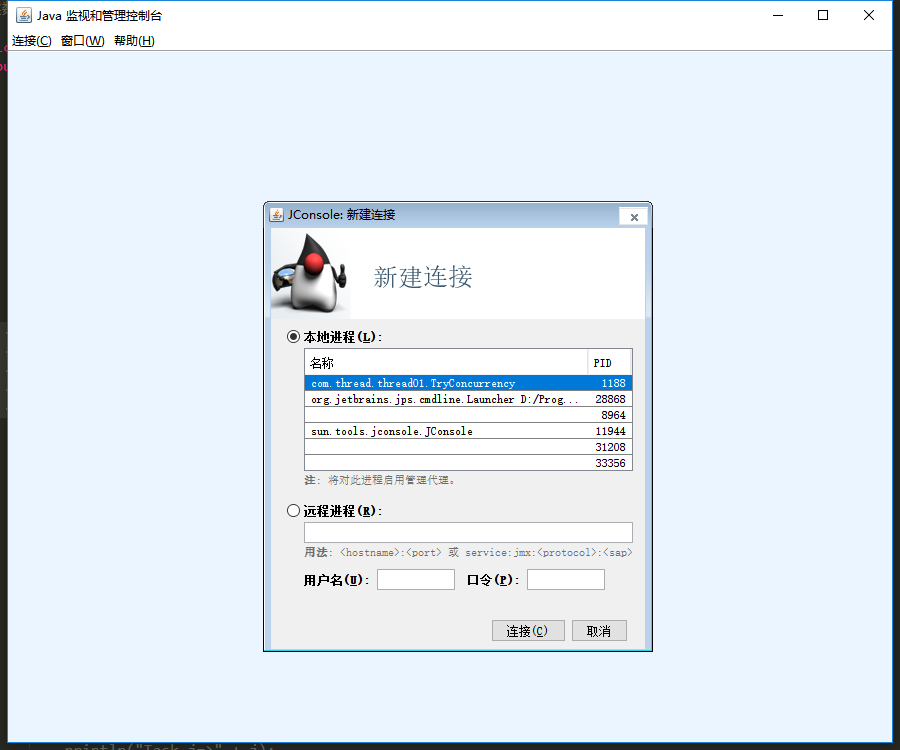Select the sun.tools.jconsole.JConsole process row

468,432
